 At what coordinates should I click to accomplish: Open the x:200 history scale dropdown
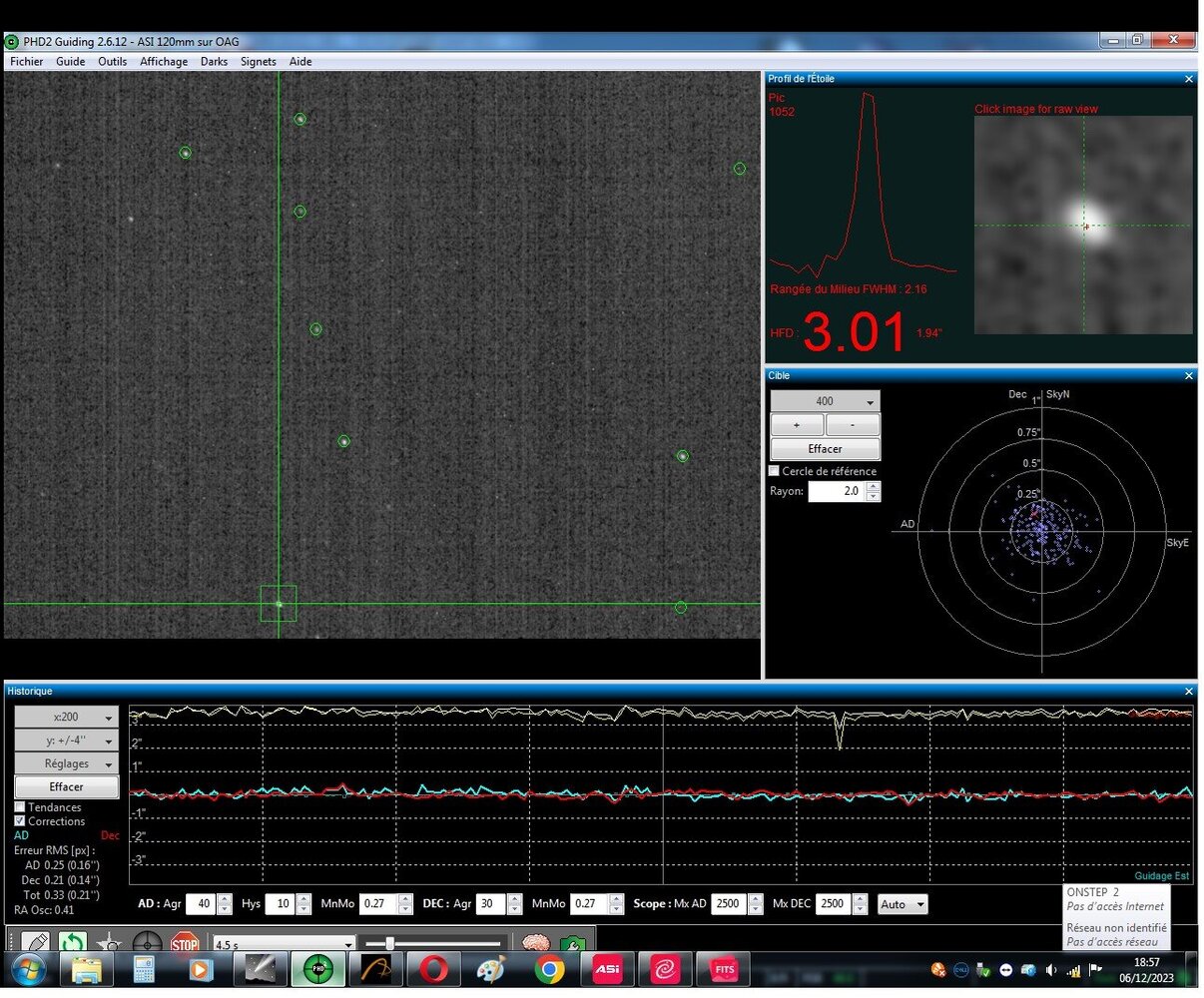point(66,717)
